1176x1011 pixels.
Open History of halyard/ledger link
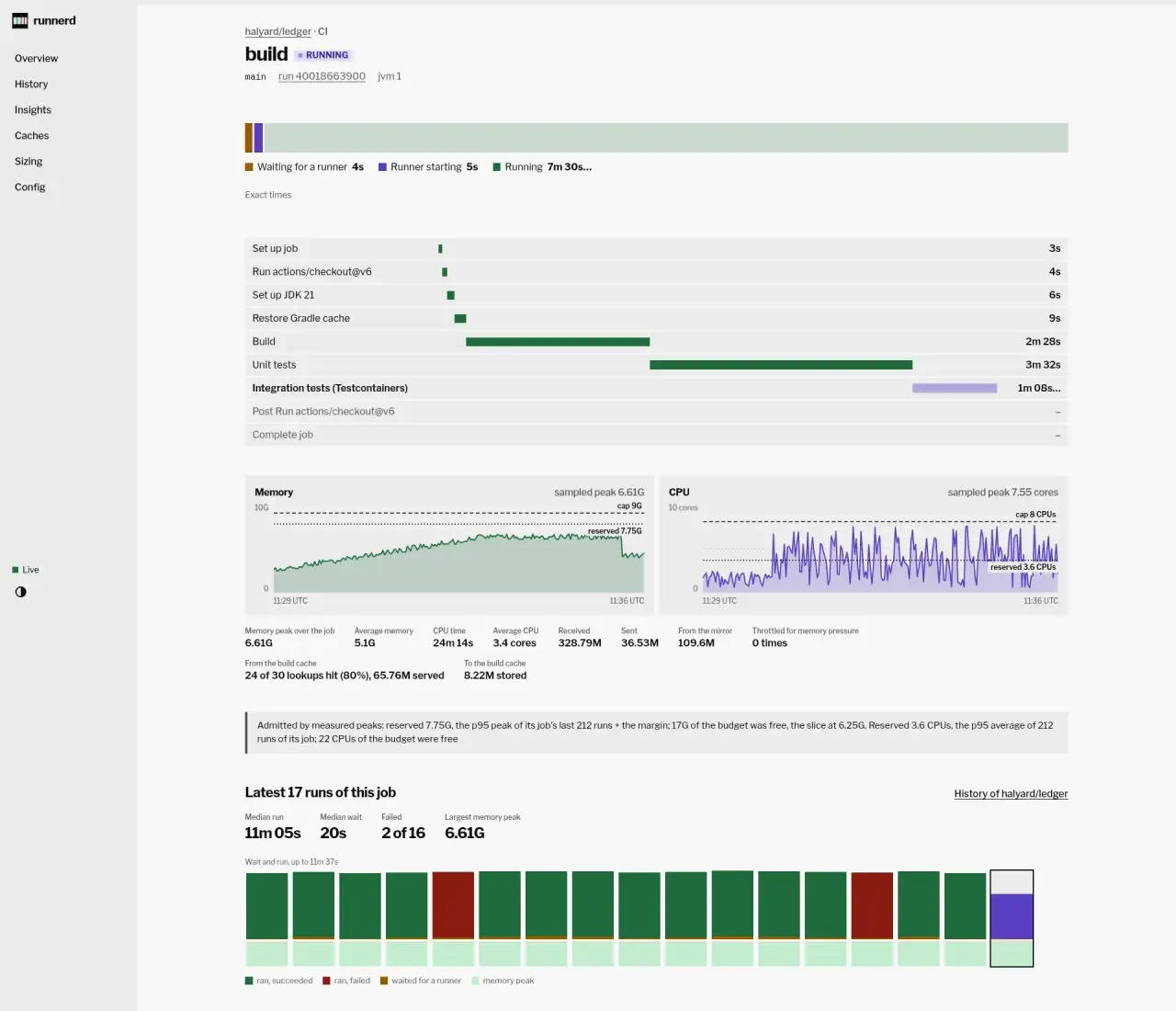(1011, 793)
